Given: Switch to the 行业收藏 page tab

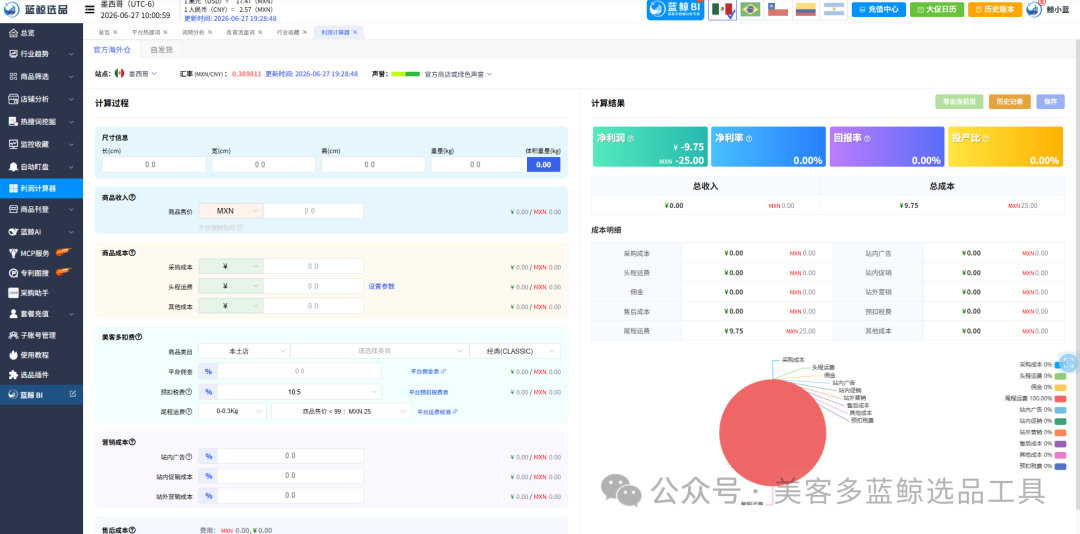Looking at the screenshot, I should (288, 32).
